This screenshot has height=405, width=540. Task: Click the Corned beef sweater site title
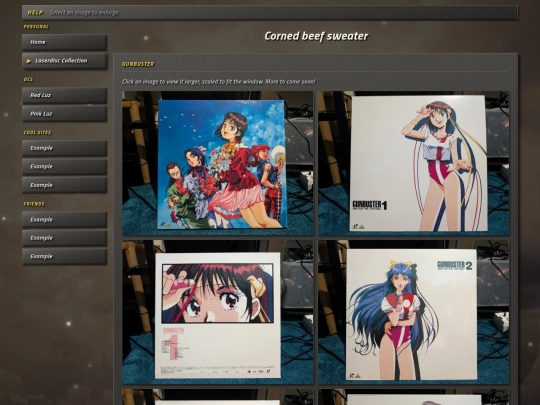tap(316, 36)
